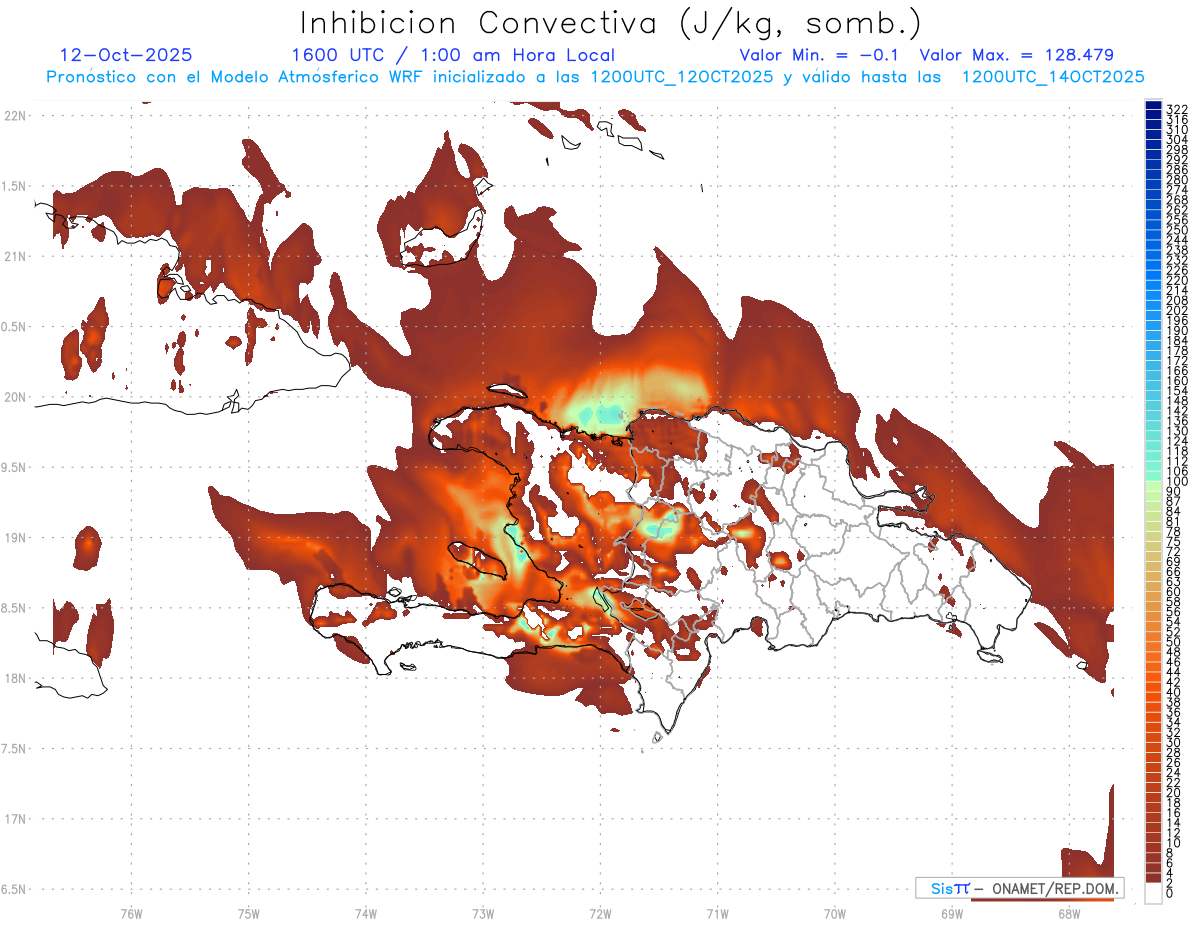1200x927 pixels.
Task: Click the '21N' latitude label
Action: [15, 256]
